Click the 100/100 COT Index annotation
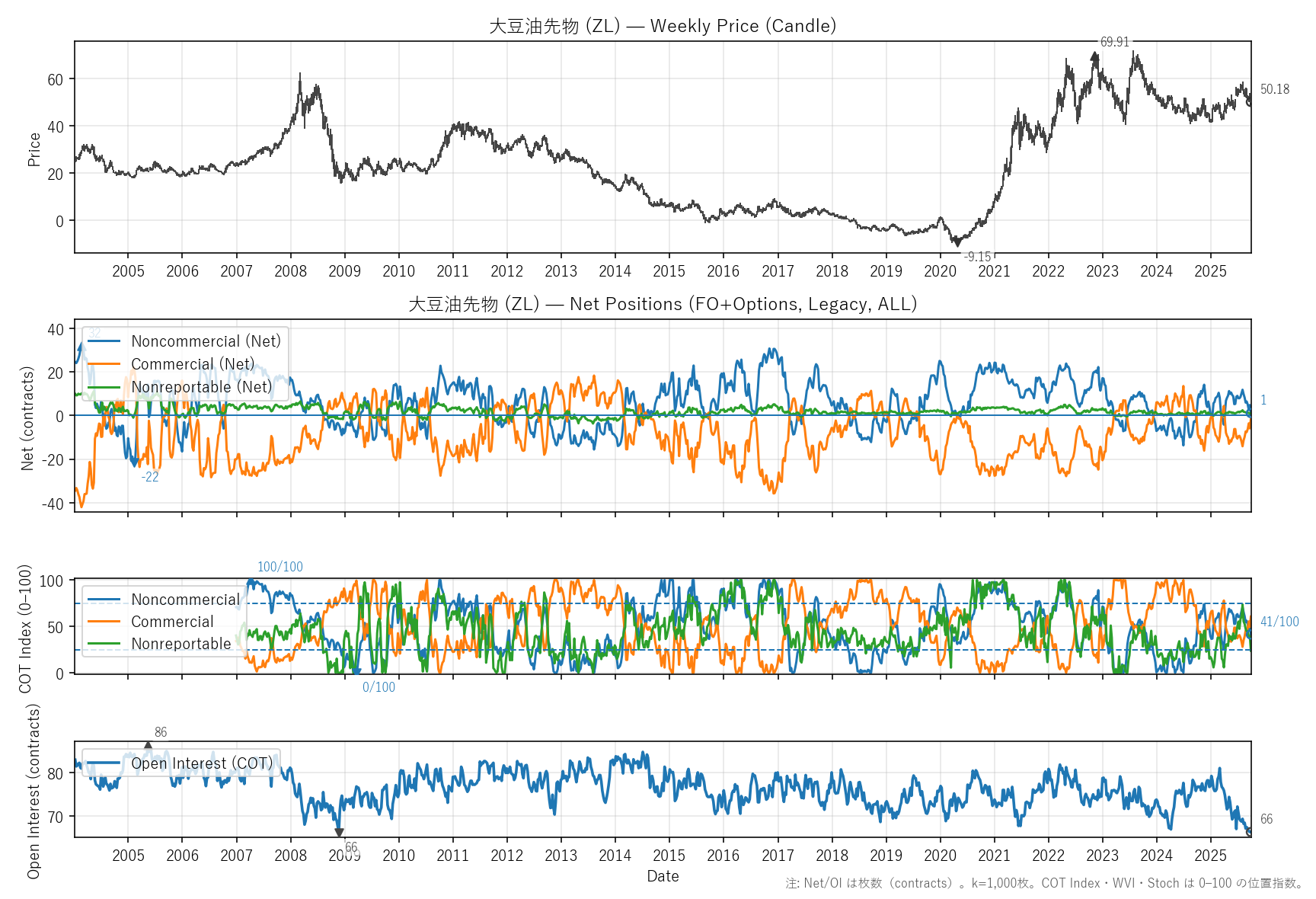 click(279, 567)
